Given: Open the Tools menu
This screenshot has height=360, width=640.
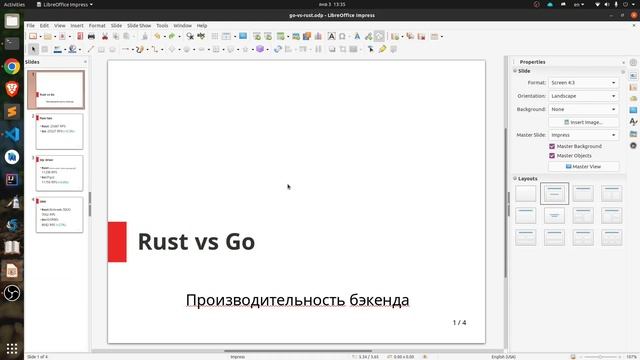Looking at the screenshot, I should tap(162, 25).
